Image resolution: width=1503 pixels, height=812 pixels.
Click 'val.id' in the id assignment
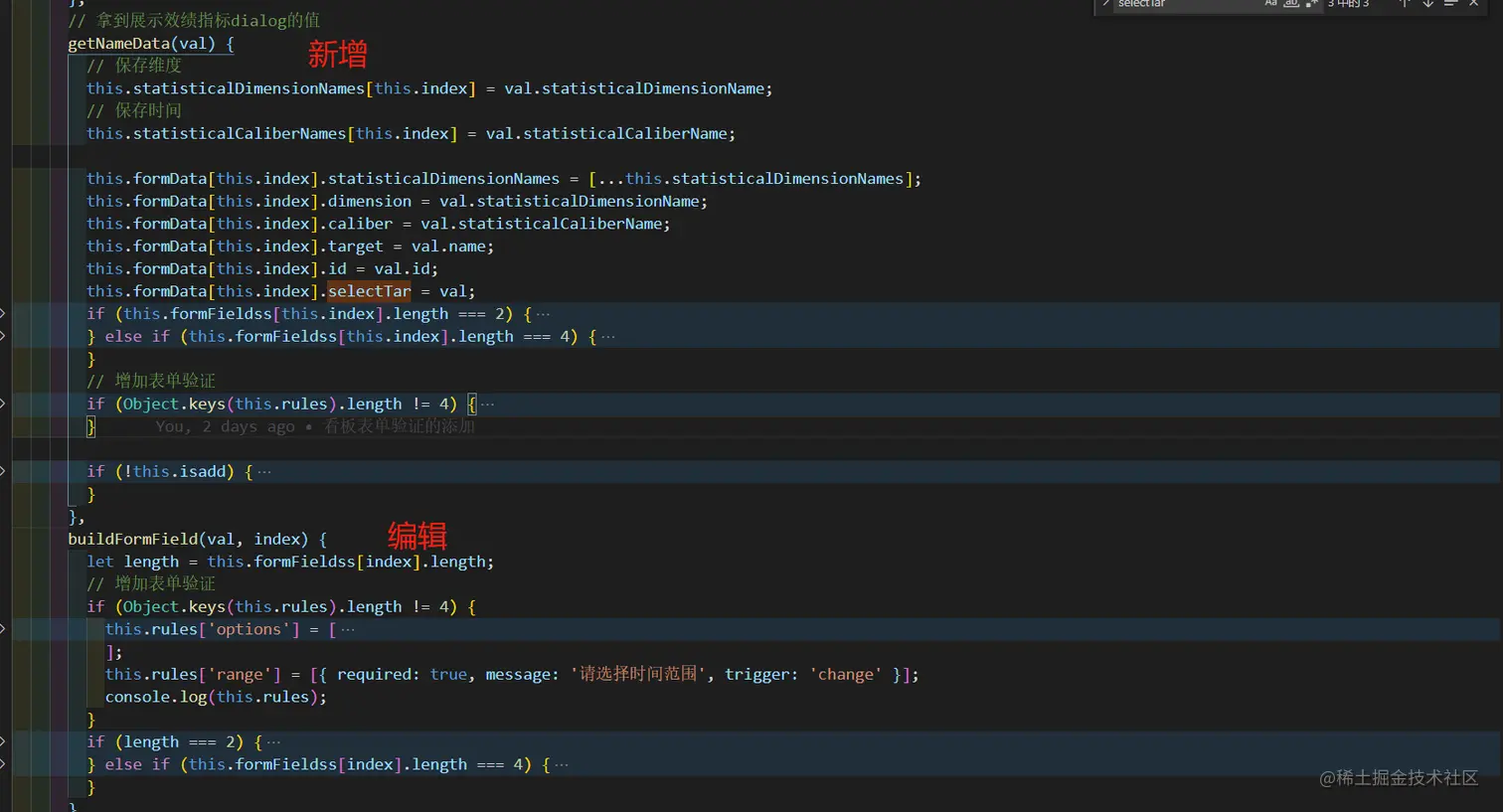click(402, 268)
